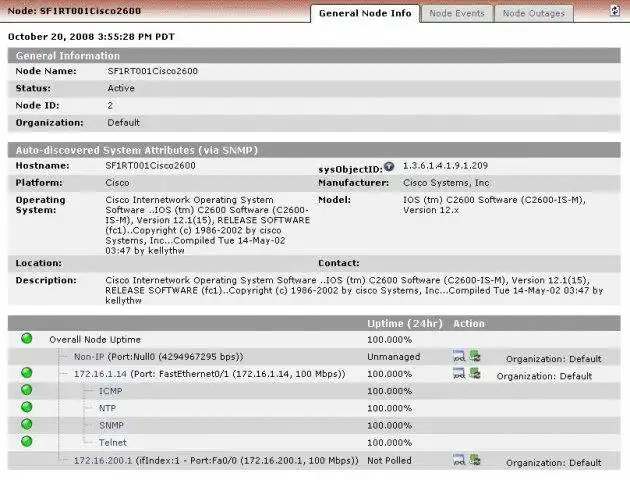
Task: Open the Node Events tab
Action: [457, 14]
